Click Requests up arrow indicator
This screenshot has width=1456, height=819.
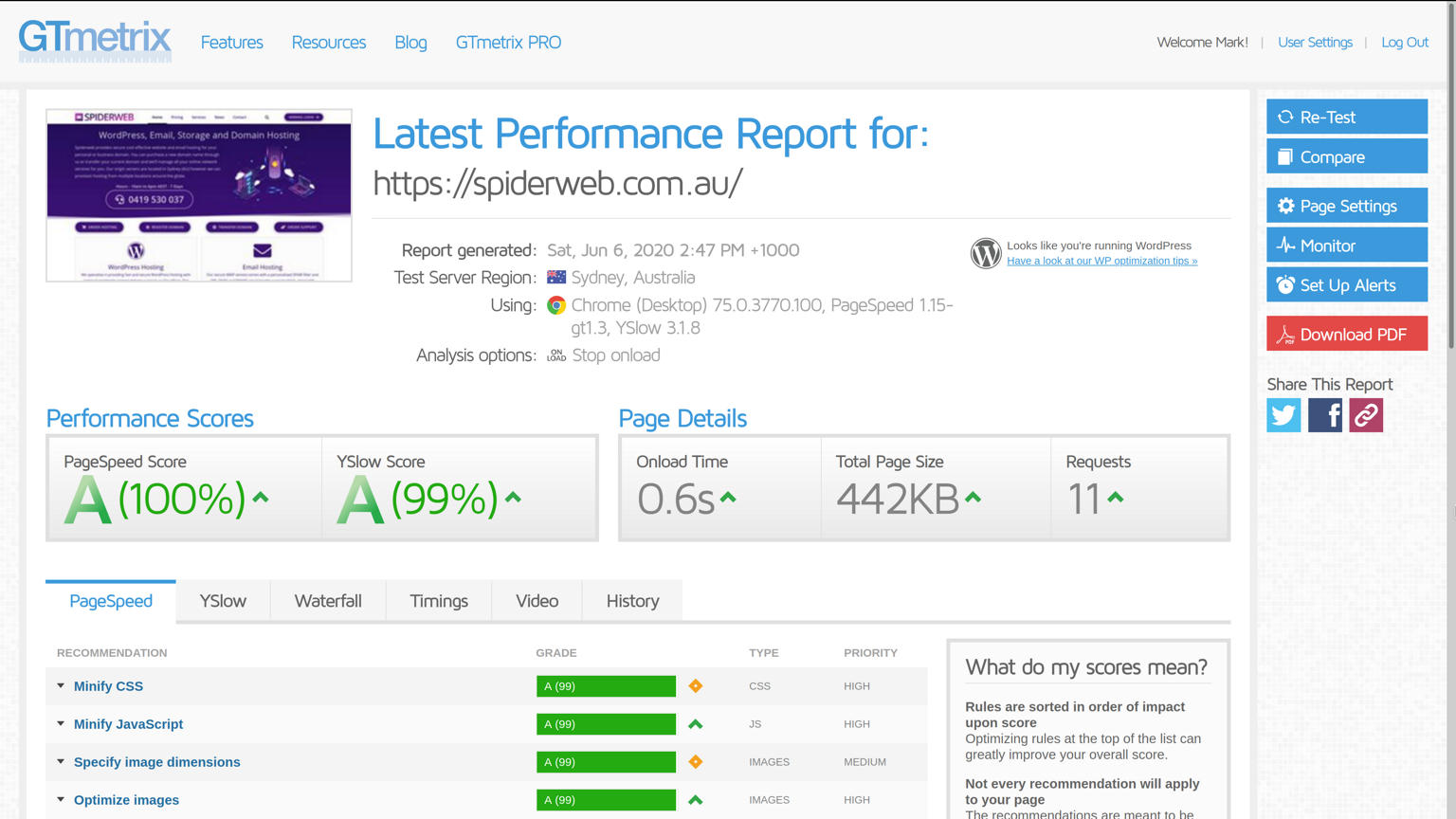click(x=1116, y=497)
